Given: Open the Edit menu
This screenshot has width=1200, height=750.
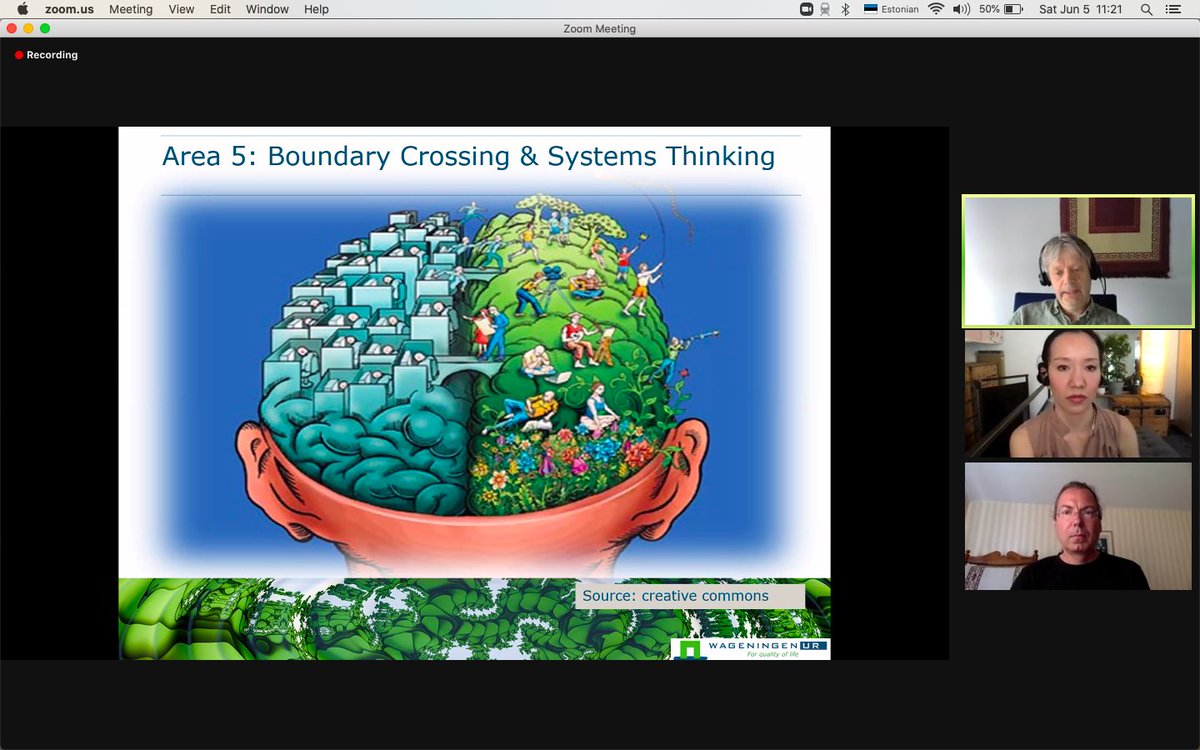Looking at the screenshot, I should [220, 9].
